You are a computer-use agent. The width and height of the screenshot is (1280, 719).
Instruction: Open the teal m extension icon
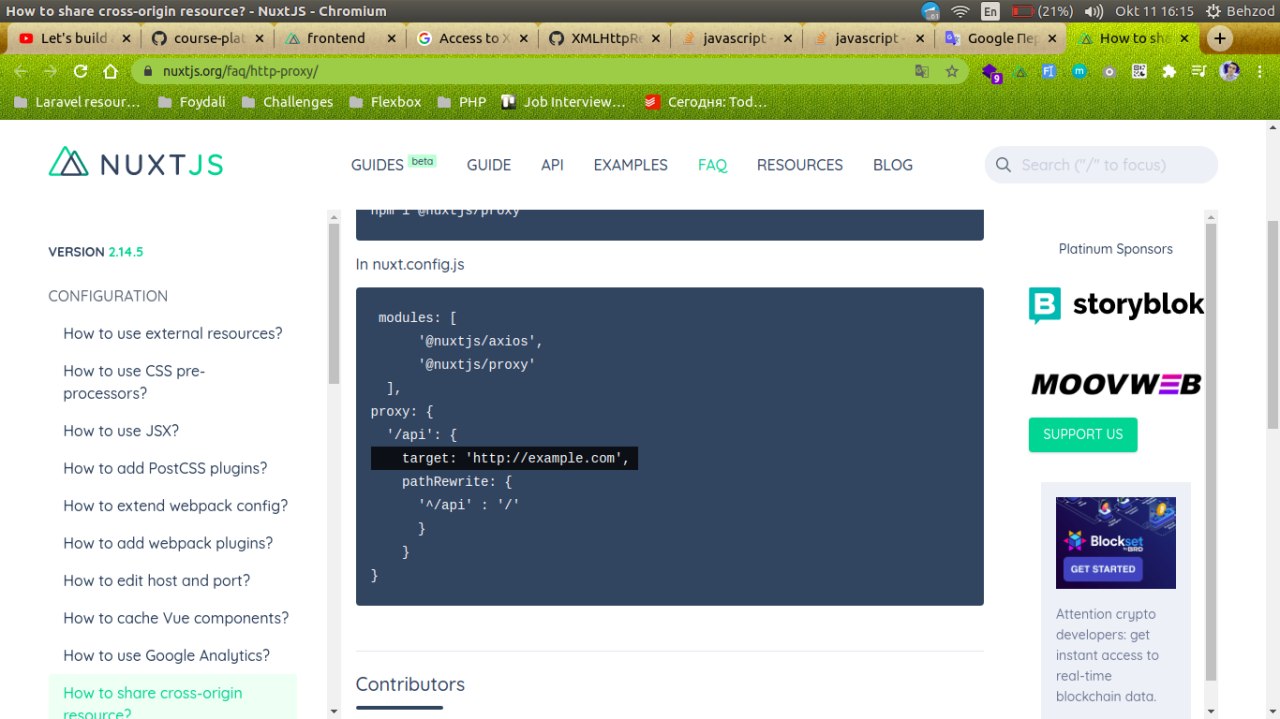tap(1079, 72)
